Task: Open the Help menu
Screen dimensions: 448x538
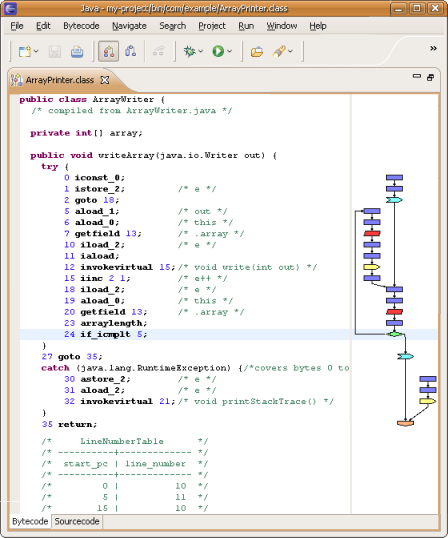Action: (318, 26)
